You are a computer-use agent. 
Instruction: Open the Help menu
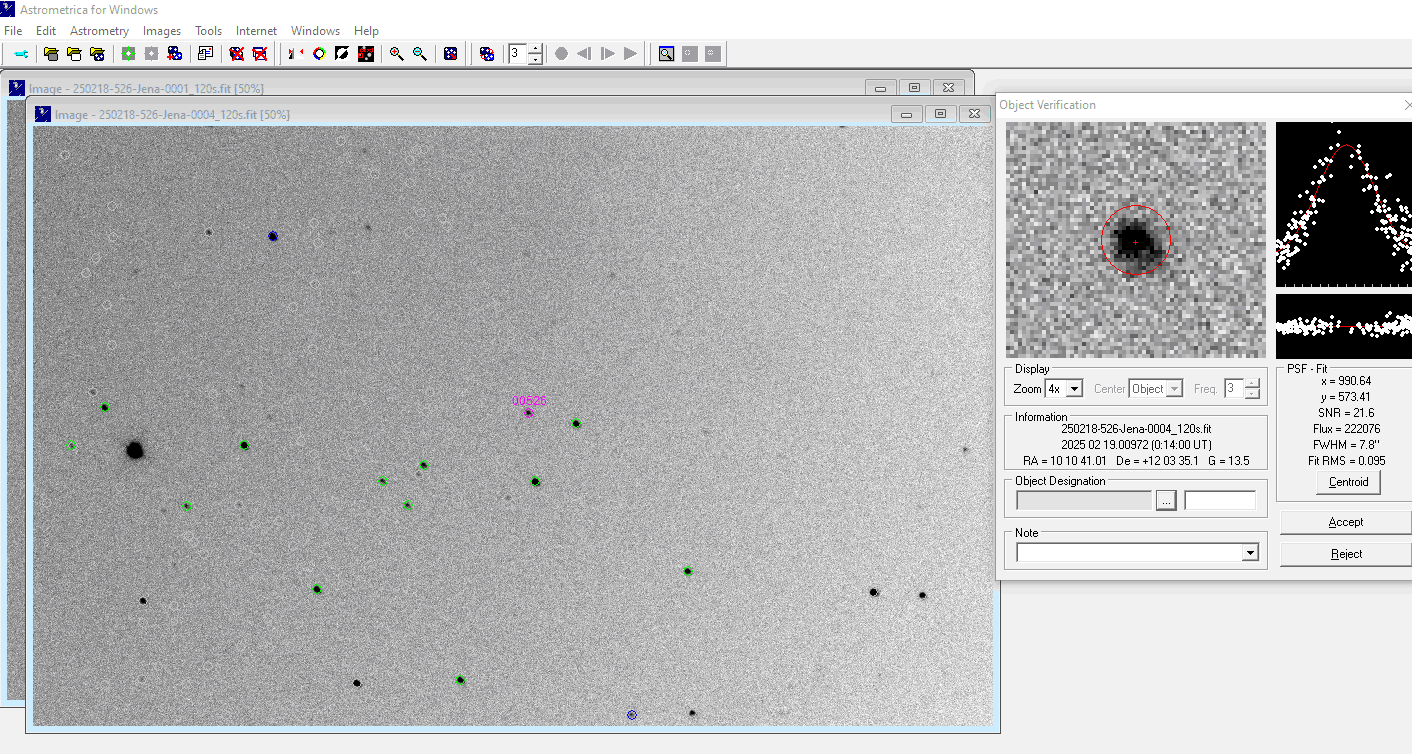[x=366, y=31]
